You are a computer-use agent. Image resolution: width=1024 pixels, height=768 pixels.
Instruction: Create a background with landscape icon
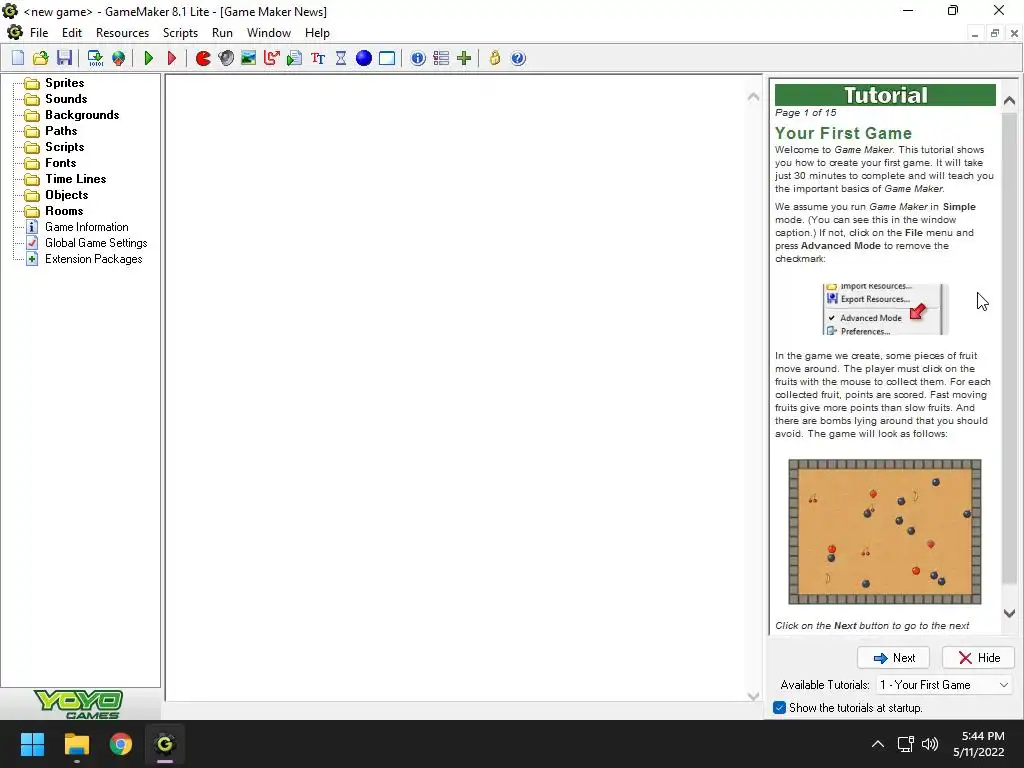[248, 58]
